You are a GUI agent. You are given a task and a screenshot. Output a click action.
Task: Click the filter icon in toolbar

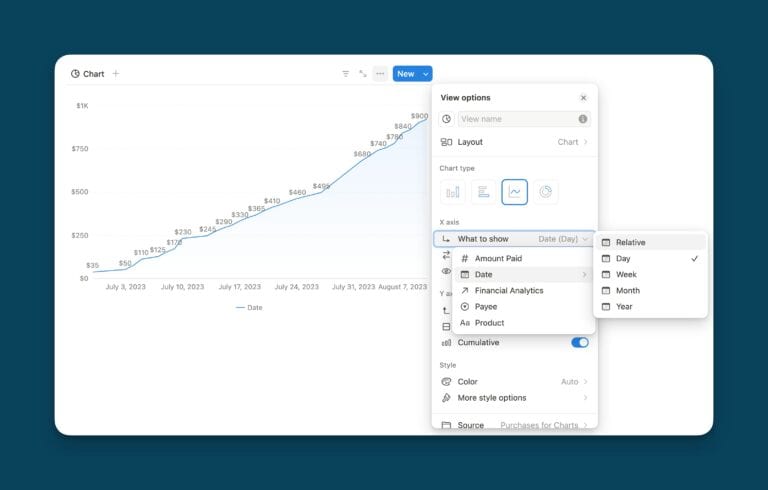coord(346,74)
